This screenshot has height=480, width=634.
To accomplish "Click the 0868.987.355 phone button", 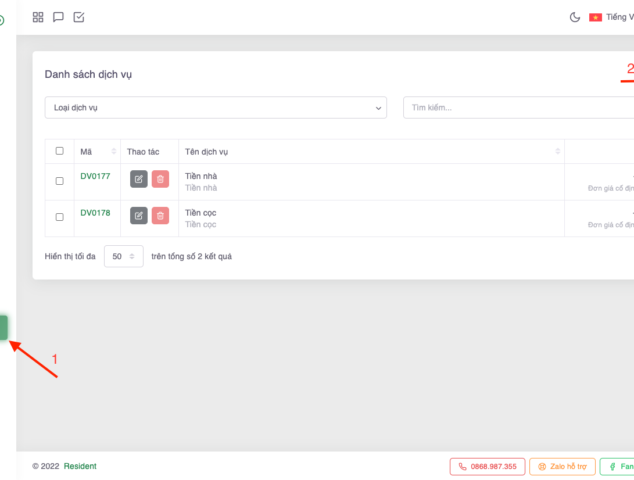I will 486,466.
